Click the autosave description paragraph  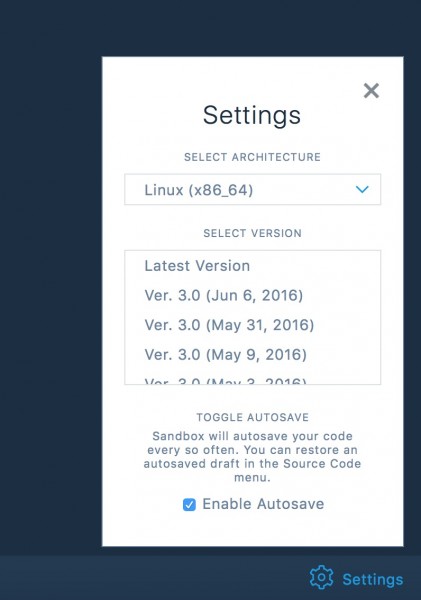coord(252,457)
